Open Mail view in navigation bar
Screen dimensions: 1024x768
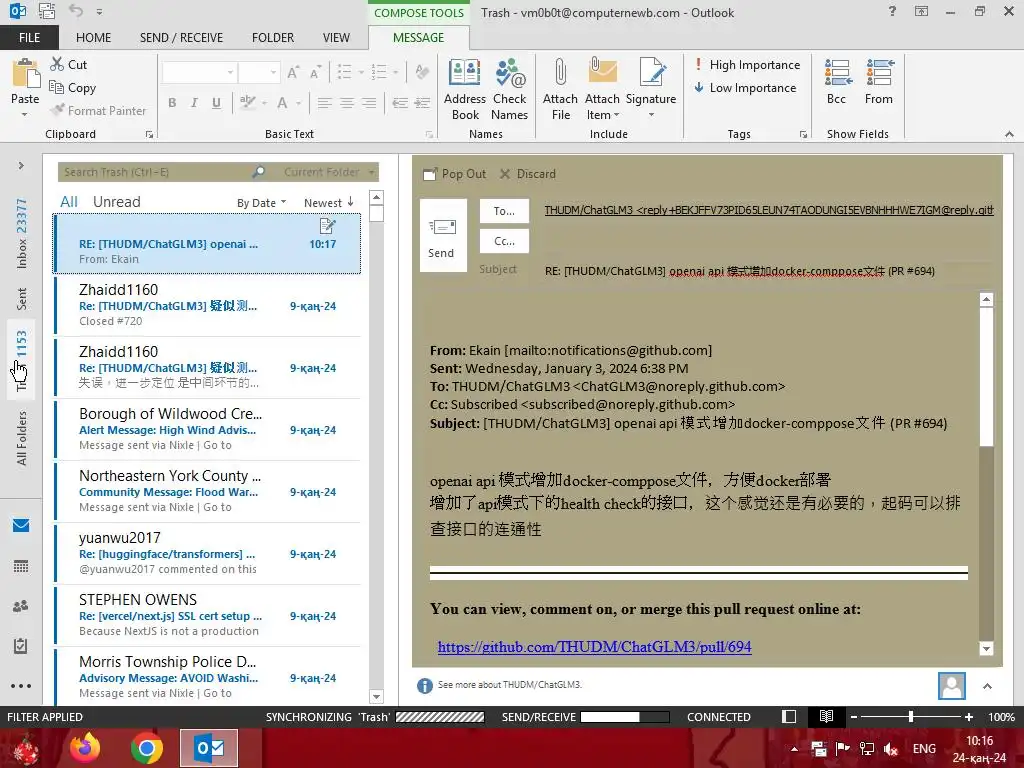(21, 526)
